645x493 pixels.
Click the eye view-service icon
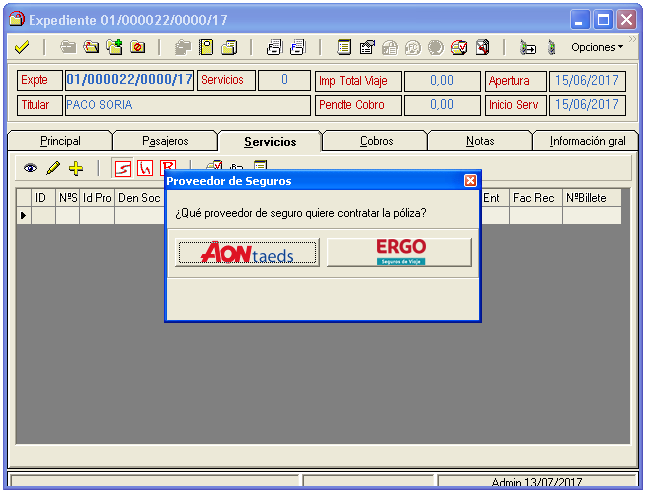tap(30, 168)
